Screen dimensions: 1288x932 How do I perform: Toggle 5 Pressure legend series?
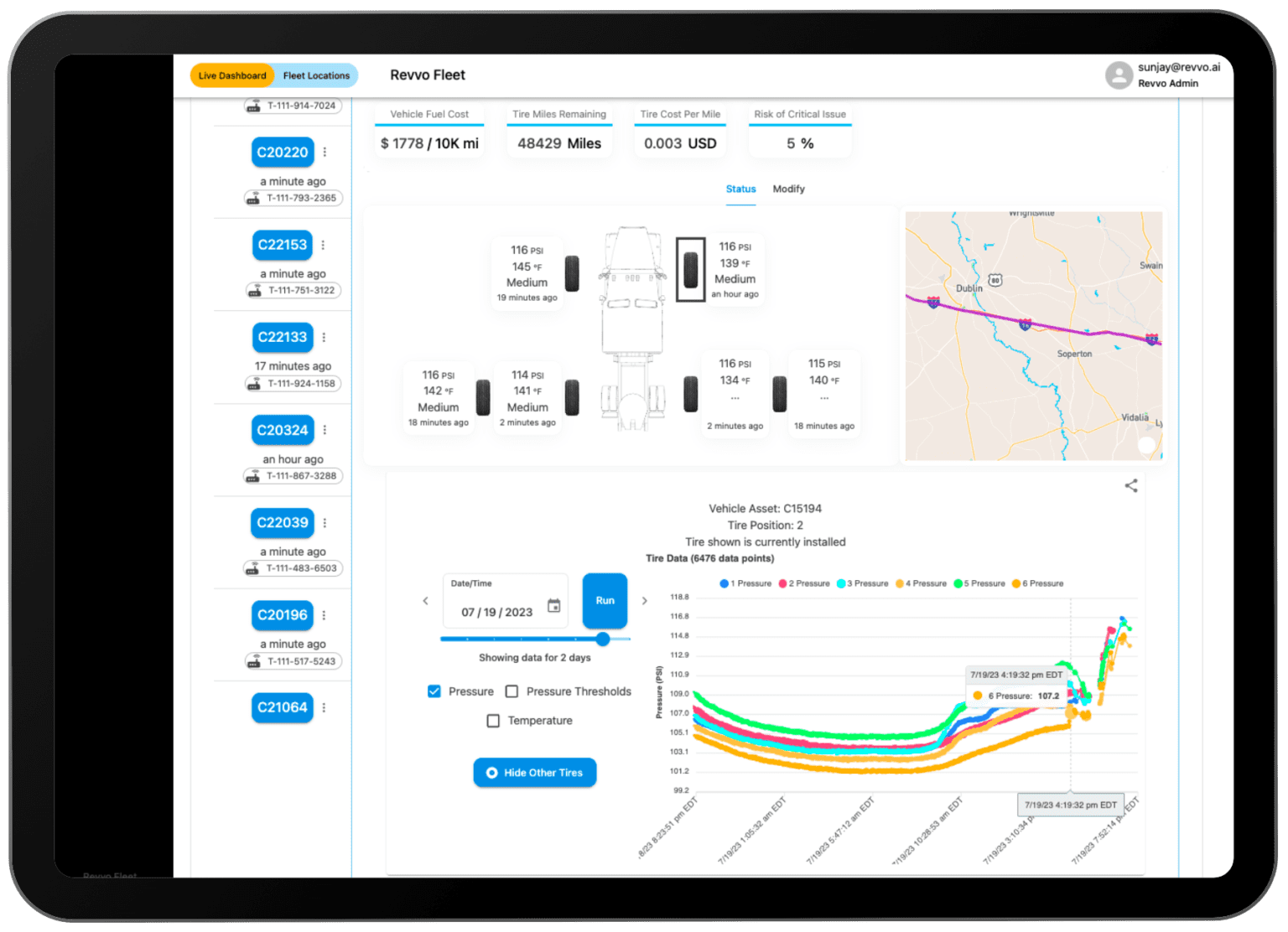[979, 583]
